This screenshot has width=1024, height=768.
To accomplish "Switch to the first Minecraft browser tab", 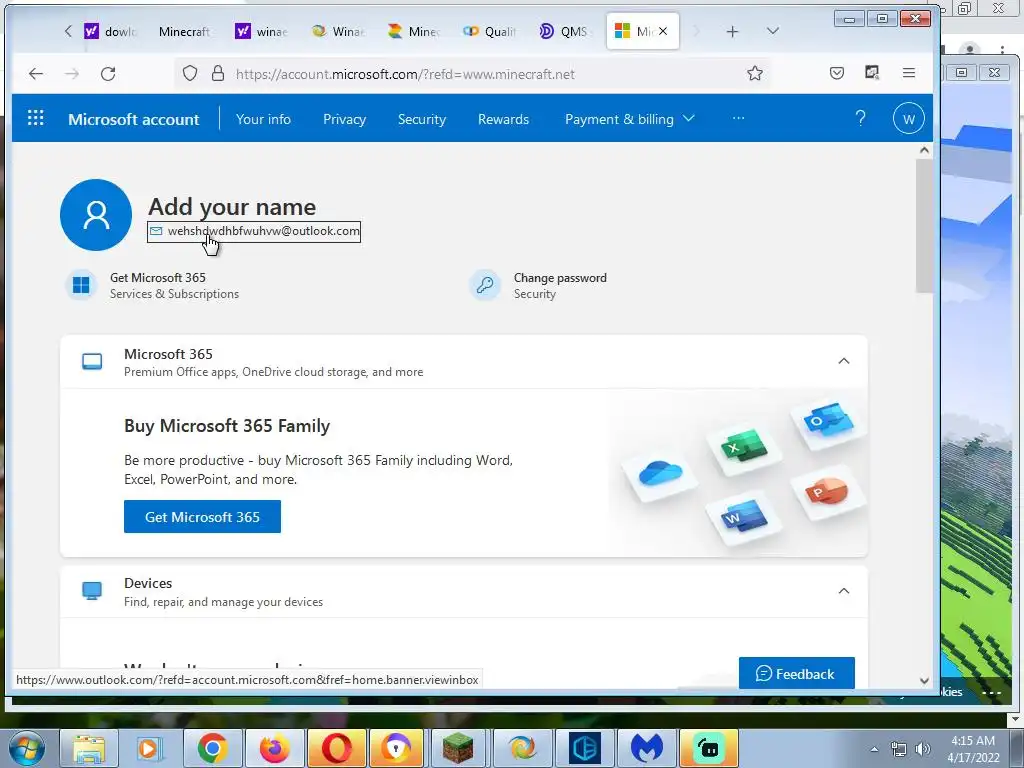I will pyautogui.click(x=184, y=31).
